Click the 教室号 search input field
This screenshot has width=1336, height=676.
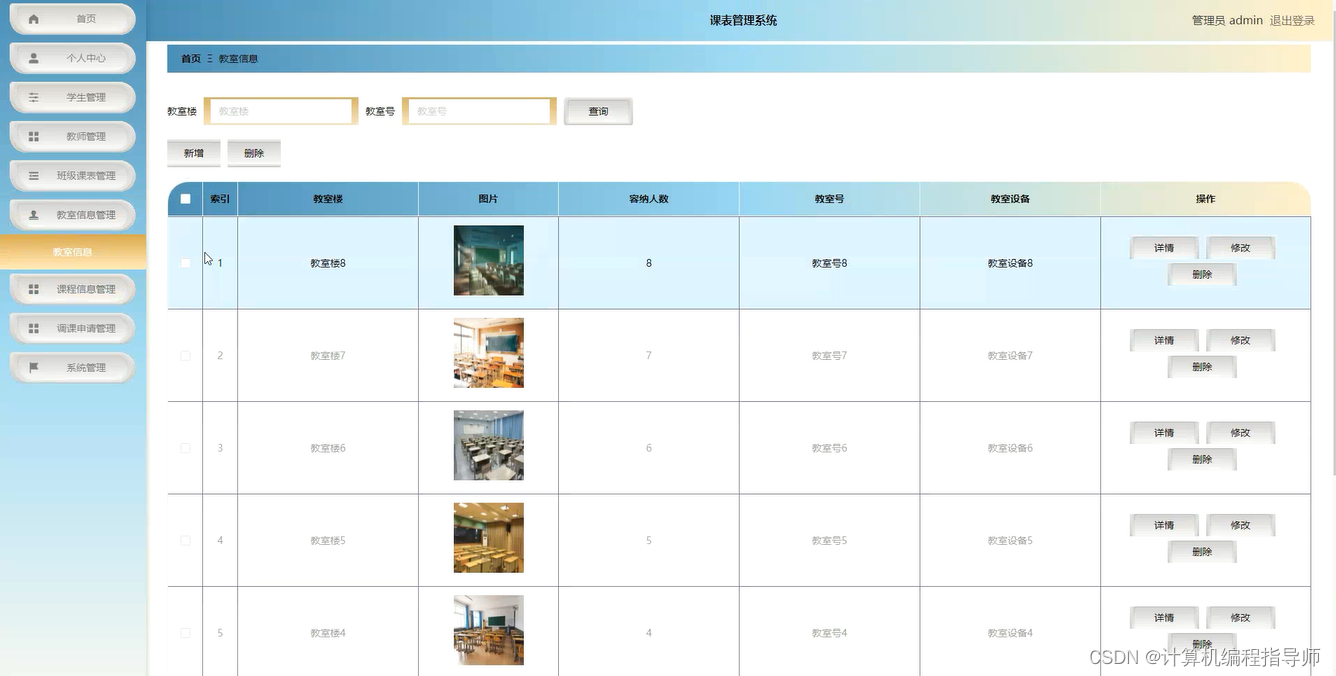click(x=479, y=111)
